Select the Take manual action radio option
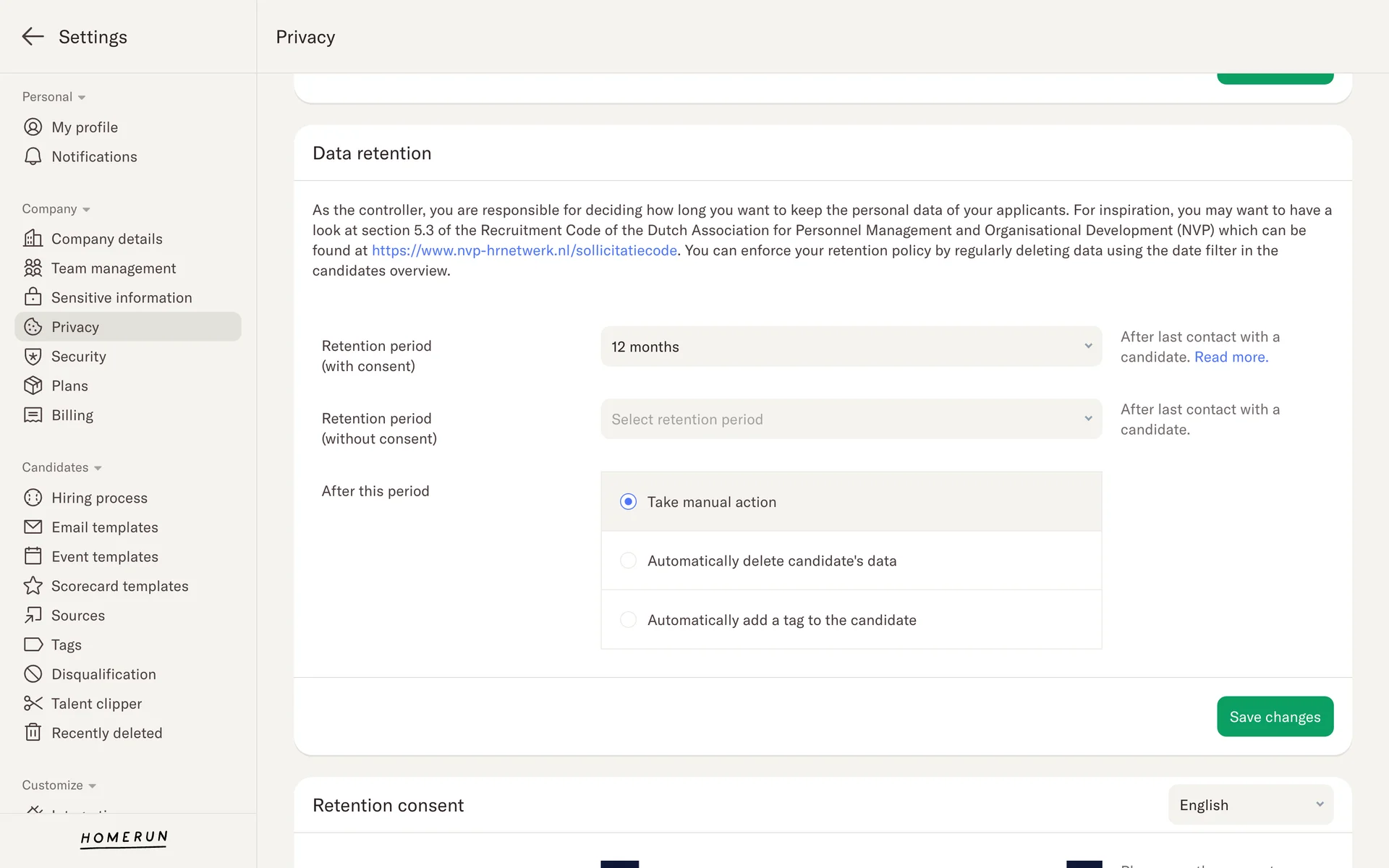The height and width of the screenshot is (868, 1389). pyautogui.click(x=628, y=502)
